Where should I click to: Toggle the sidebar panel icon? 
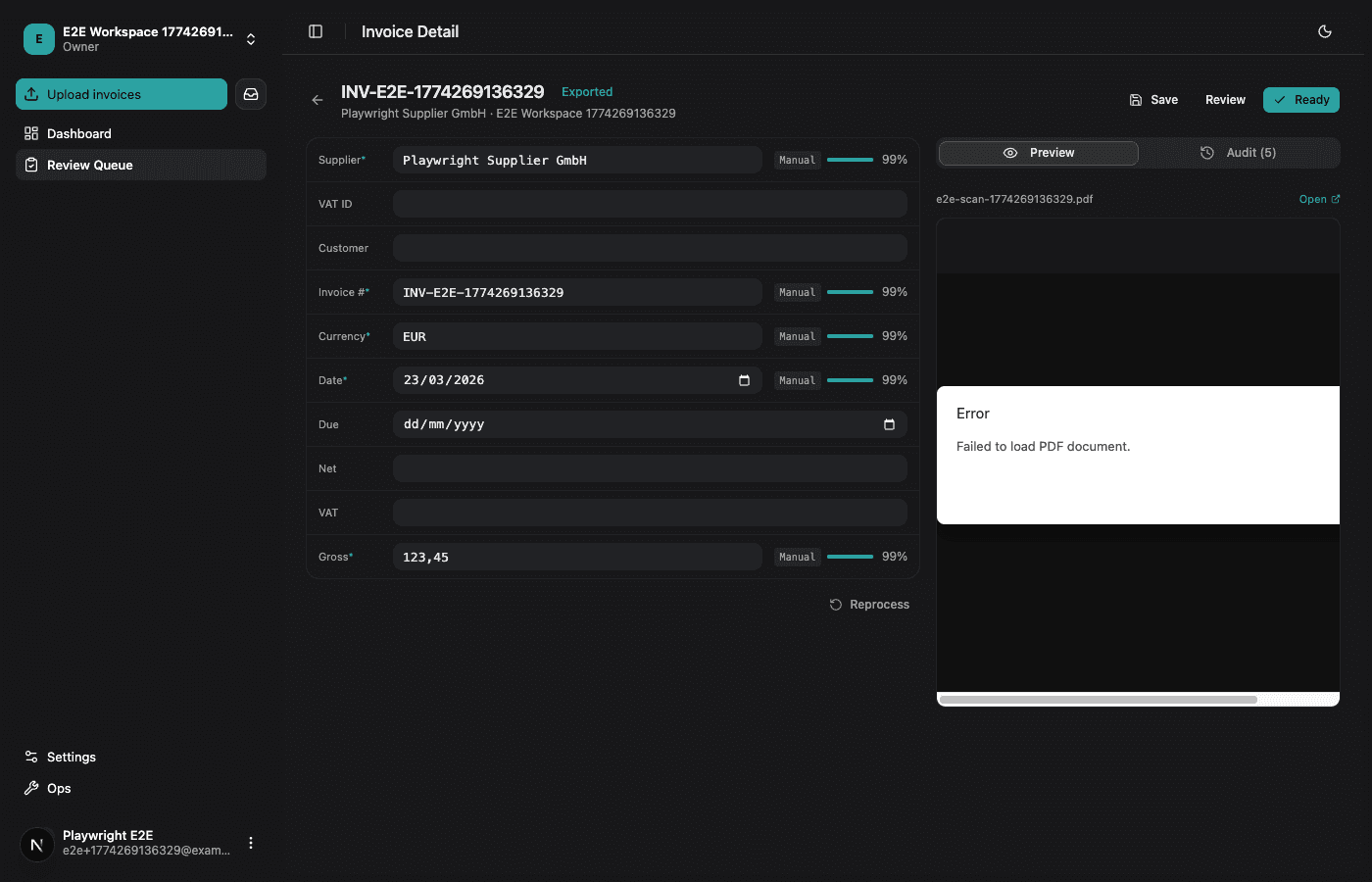point(316,31)
